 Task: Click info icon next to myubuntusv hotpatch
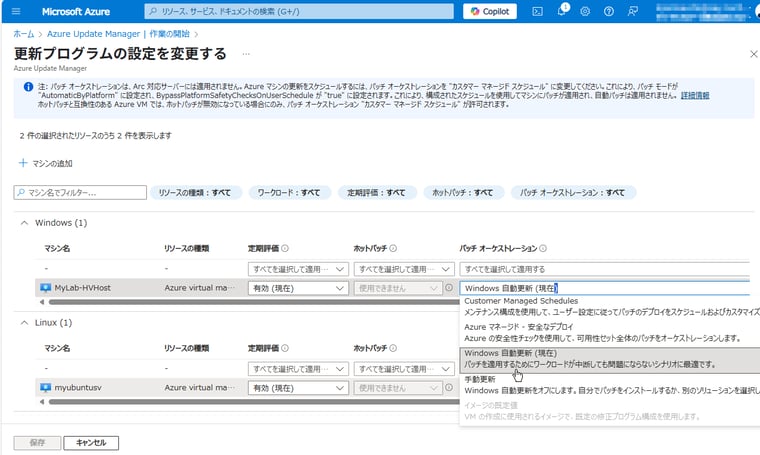449,388
